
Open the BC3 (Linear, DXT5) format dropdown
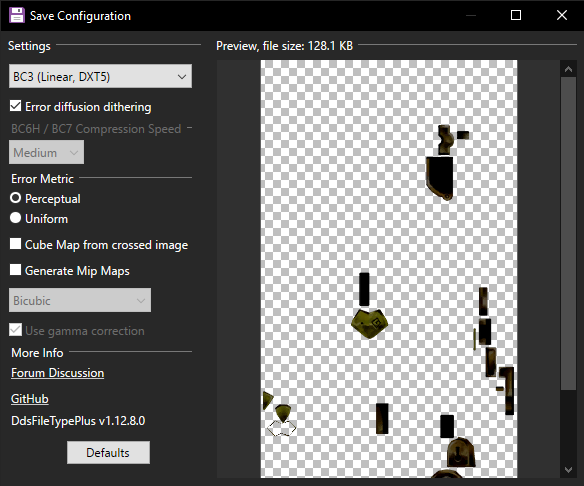[100, 76]
